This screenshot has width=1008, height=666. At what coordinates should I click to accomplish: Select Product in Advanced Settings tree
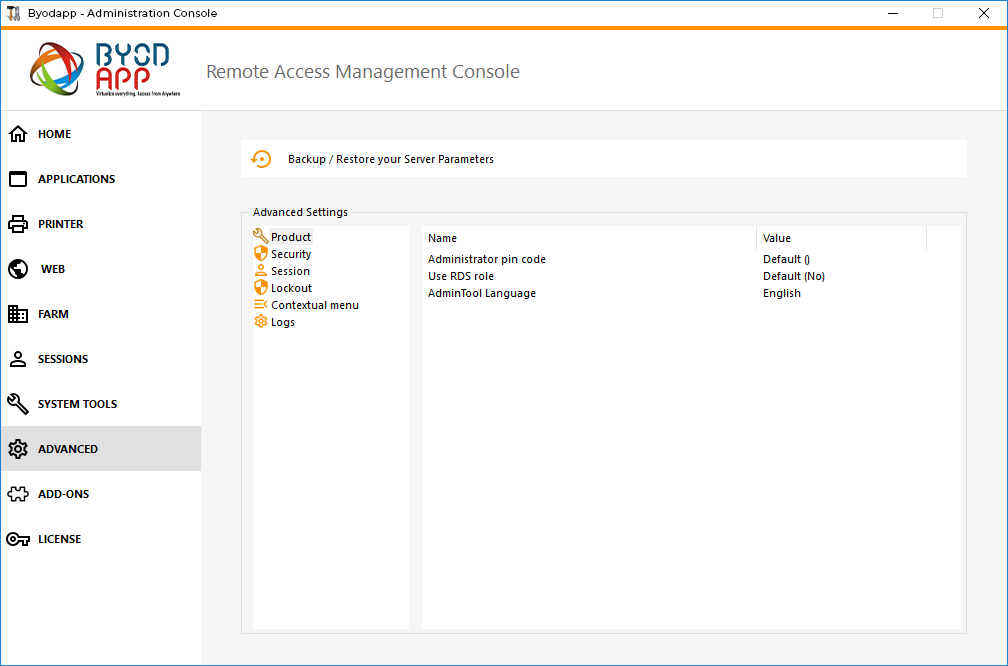click(291, 237)
